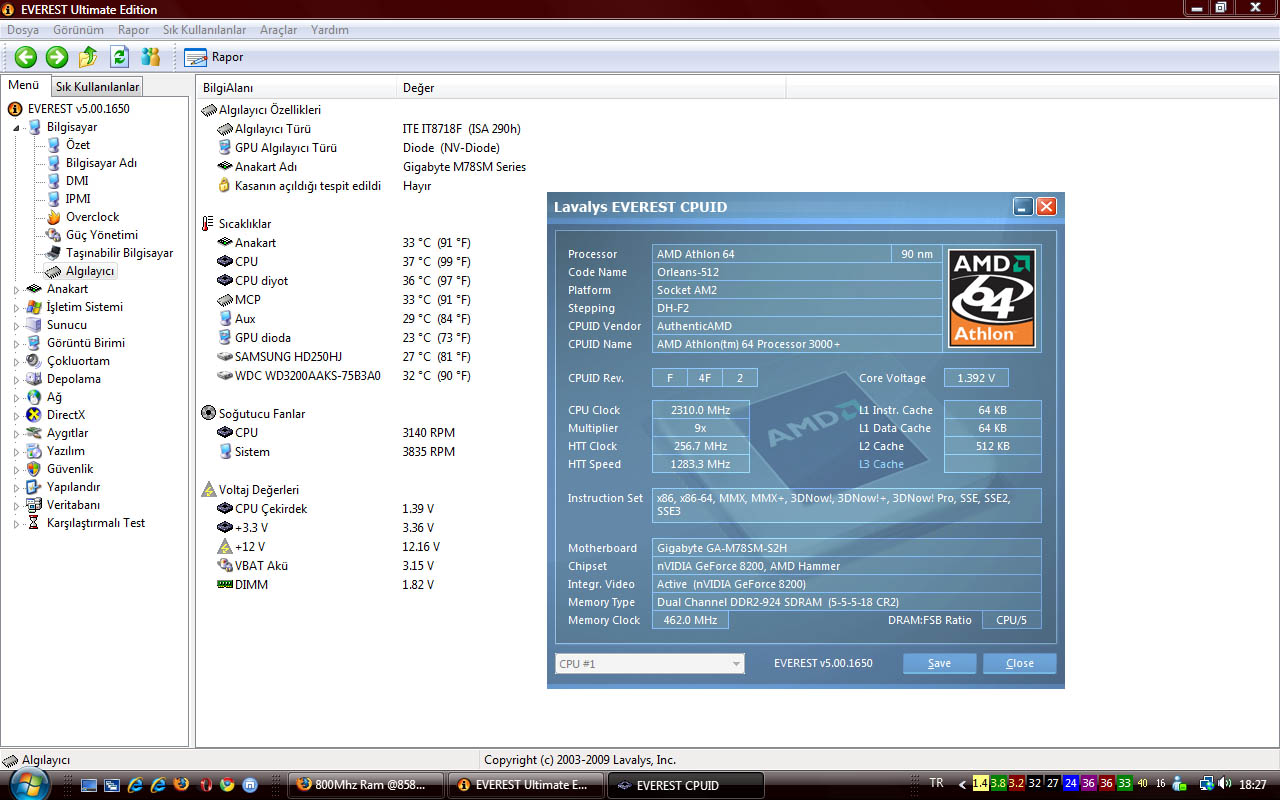Click the users icon in the toolbar
The width and height of the screenshot is (1280, 800).
151,57
